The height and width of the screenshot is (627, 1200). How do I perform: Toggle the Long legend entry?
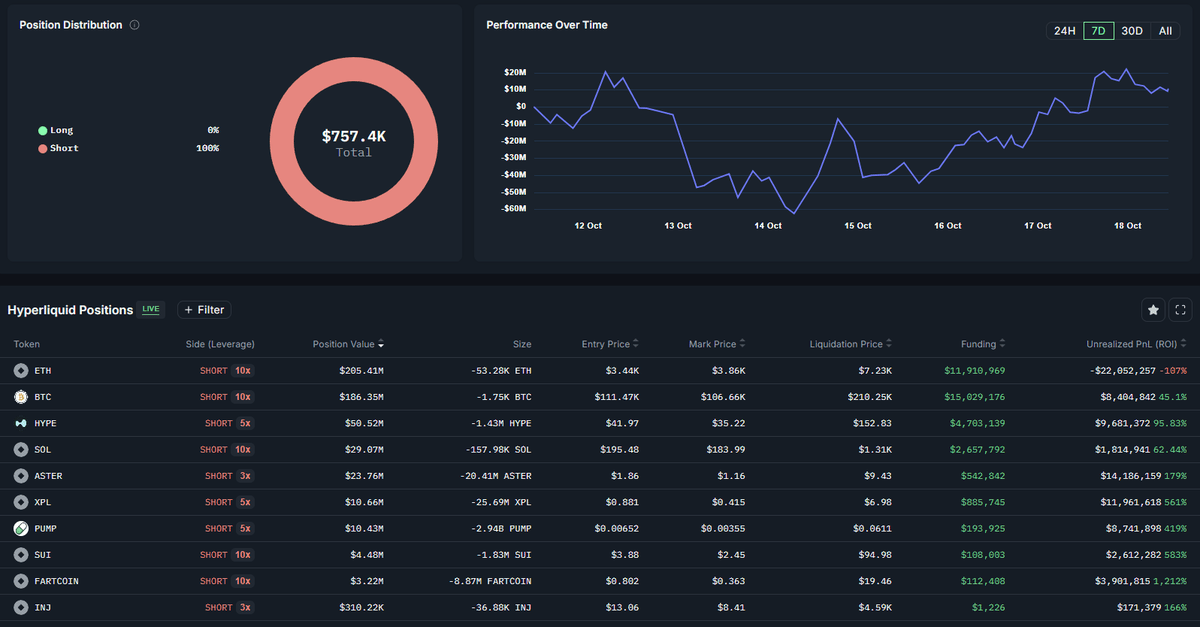(x=56, y=130)
